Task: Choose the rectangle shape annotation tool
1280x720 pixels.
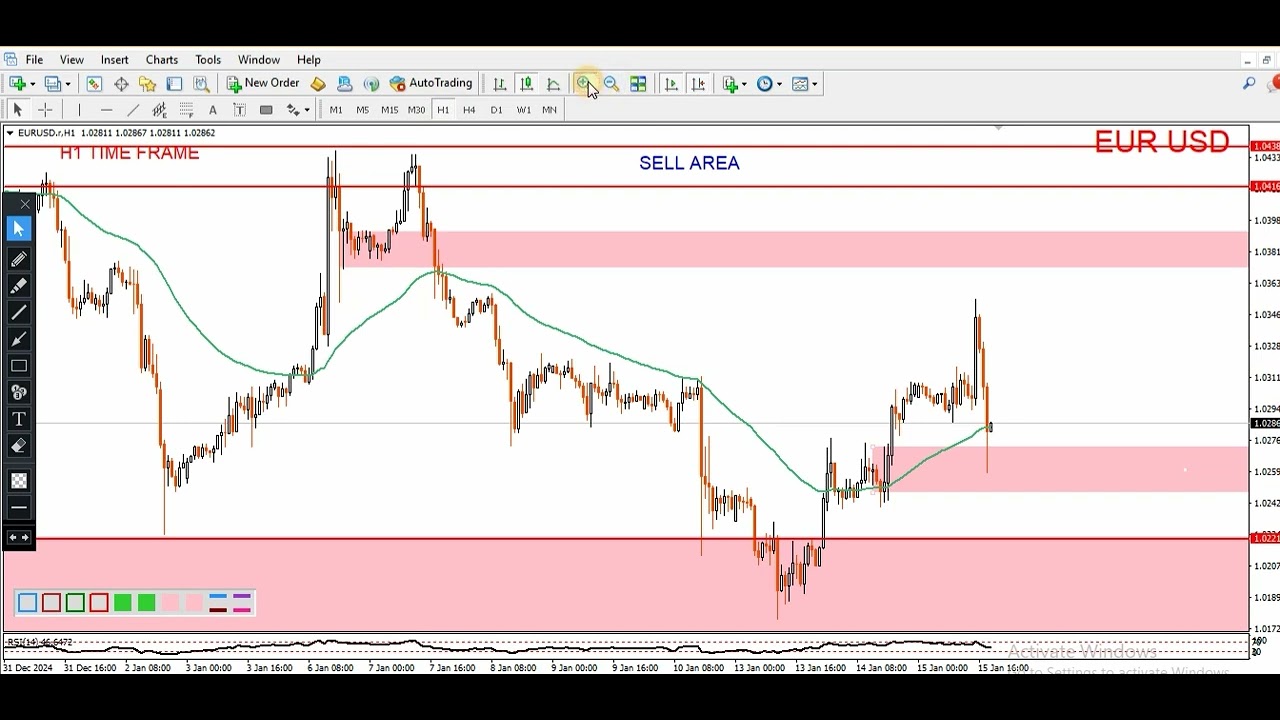Action: click(18, 366)
